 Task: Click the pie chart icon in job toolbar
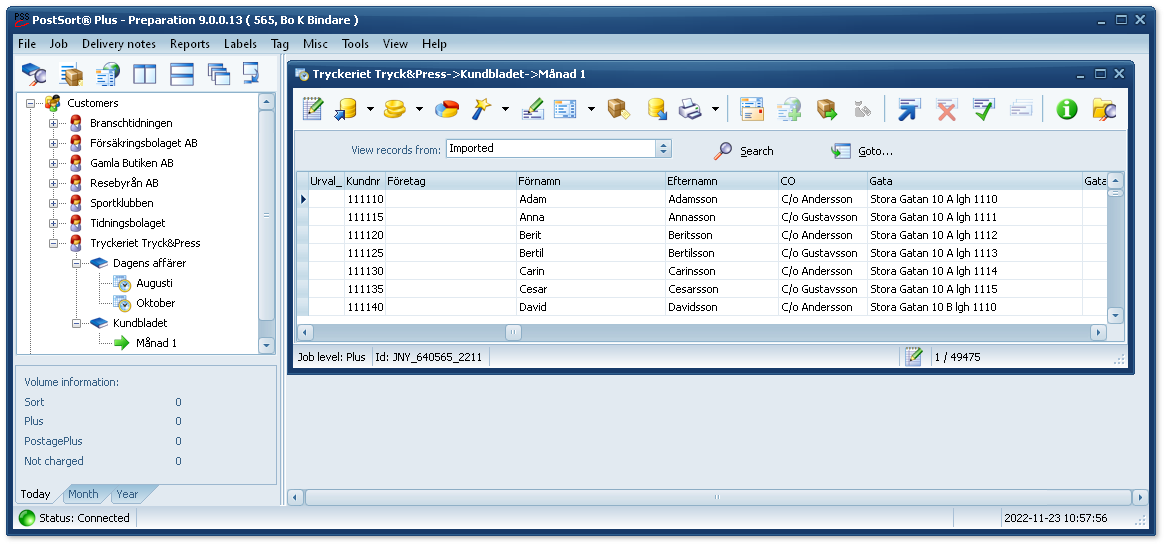(x=446, y=109)
